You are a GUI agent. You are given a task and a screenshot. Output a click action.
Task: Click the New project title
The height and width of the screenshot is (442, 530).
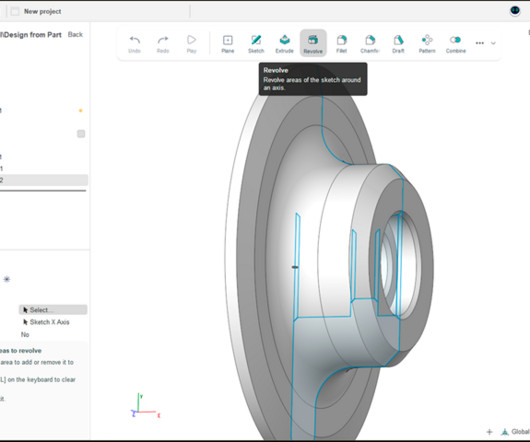(x=43, y=11)
